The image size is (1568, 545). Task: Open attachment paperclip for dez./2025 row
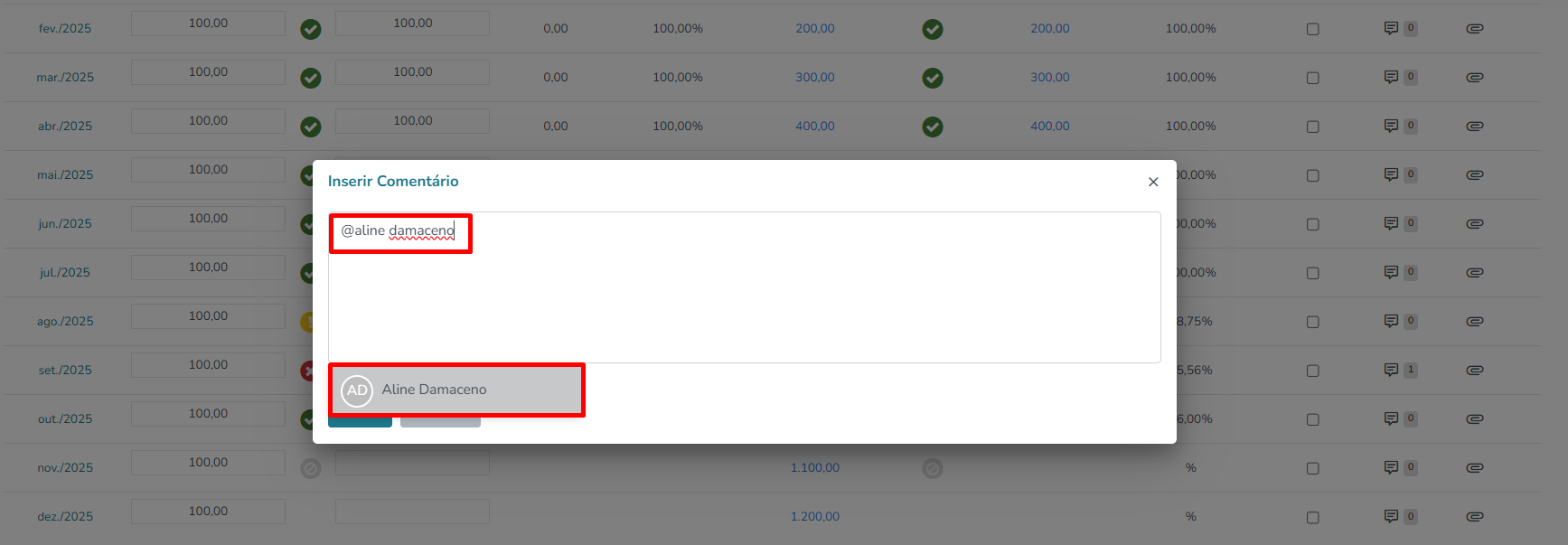click(1475, 516)
